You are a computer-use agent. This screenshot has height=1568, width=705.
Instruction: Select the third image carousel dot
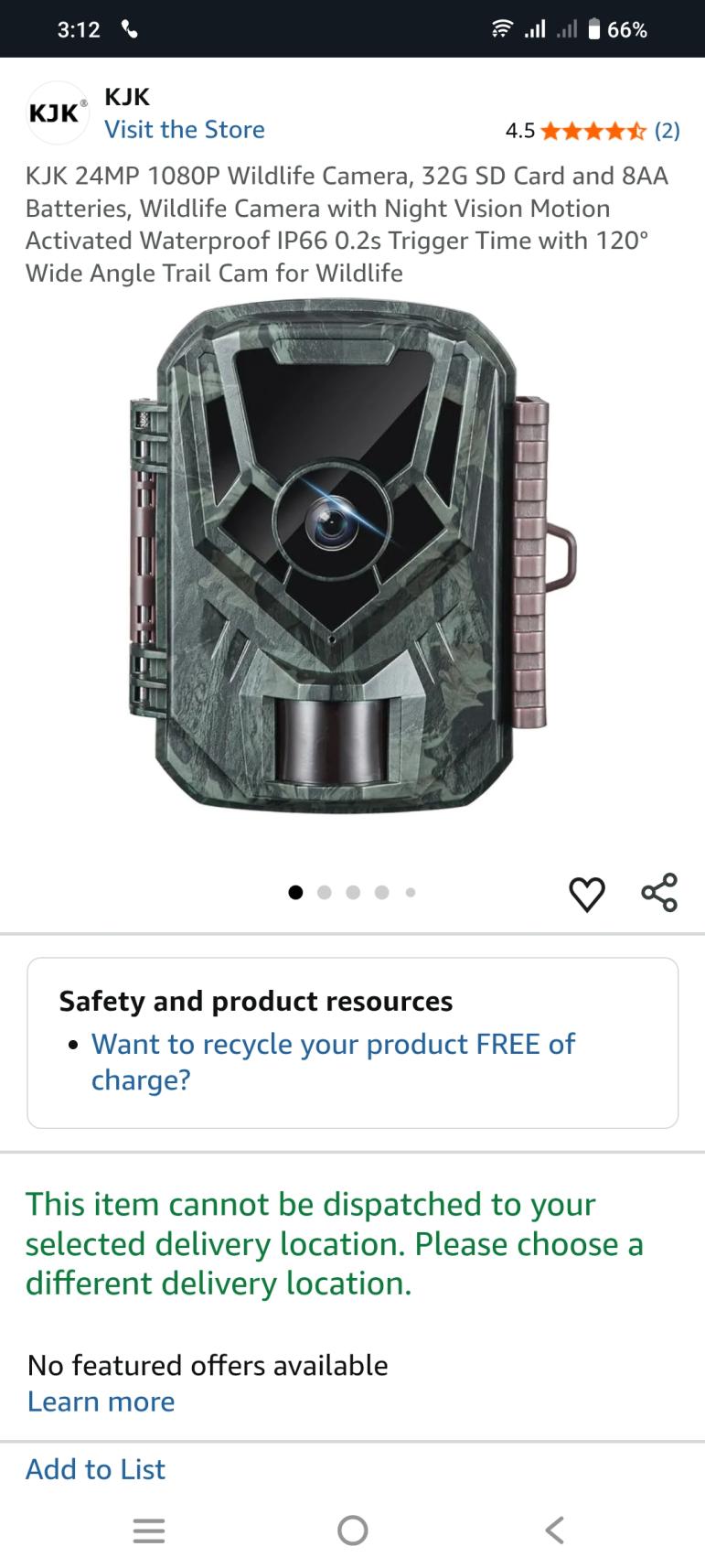(353, 892)
